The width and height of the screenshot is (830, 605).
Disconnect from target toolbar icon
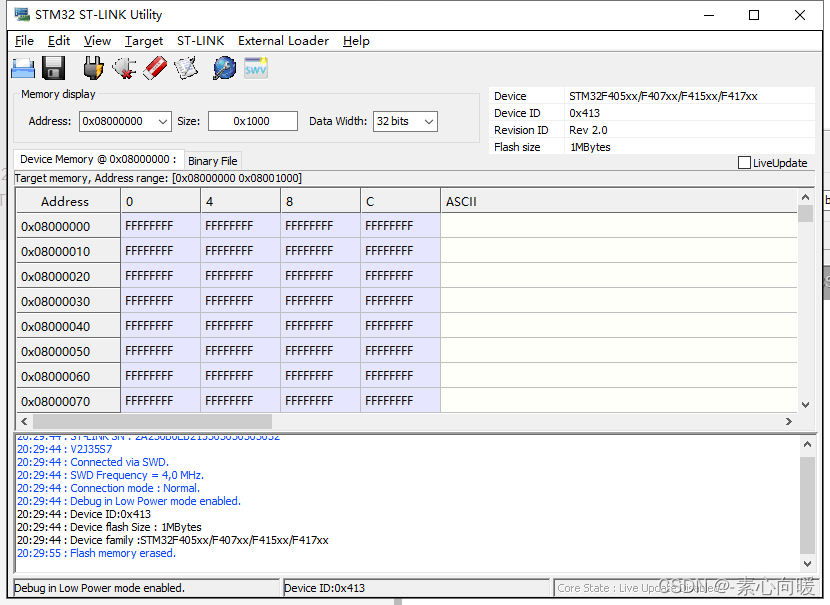coord(124,68)
